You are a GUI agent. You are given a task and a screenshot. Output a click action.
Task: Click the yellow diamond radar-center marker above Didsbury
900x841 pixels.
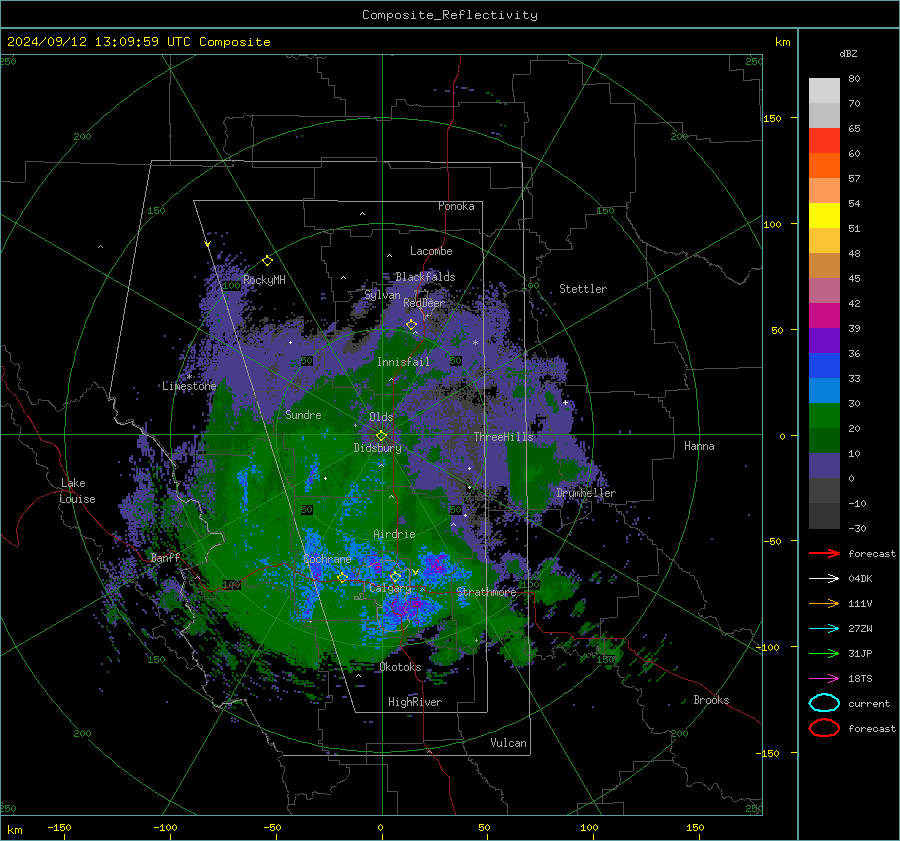[x=381, y=436]
